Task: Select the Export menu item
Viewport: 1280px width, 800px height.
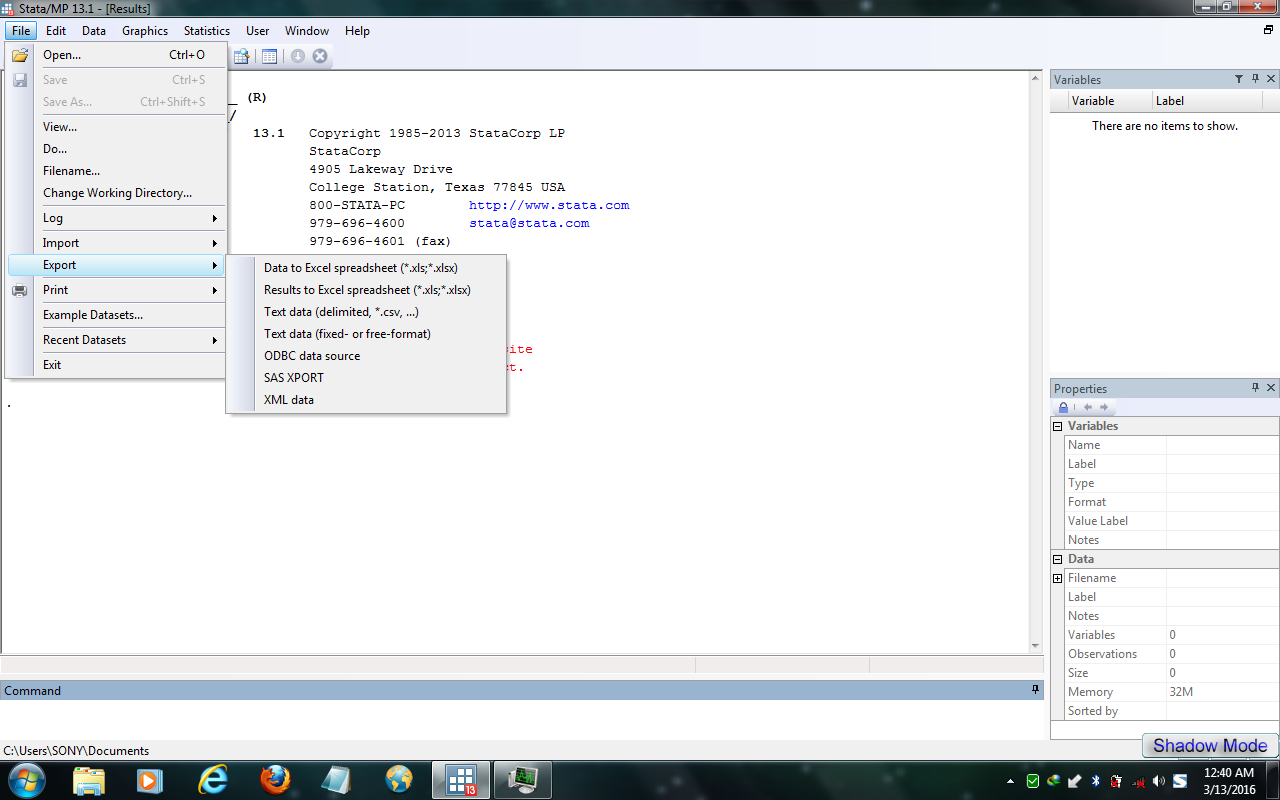Action: click(116, 265)
